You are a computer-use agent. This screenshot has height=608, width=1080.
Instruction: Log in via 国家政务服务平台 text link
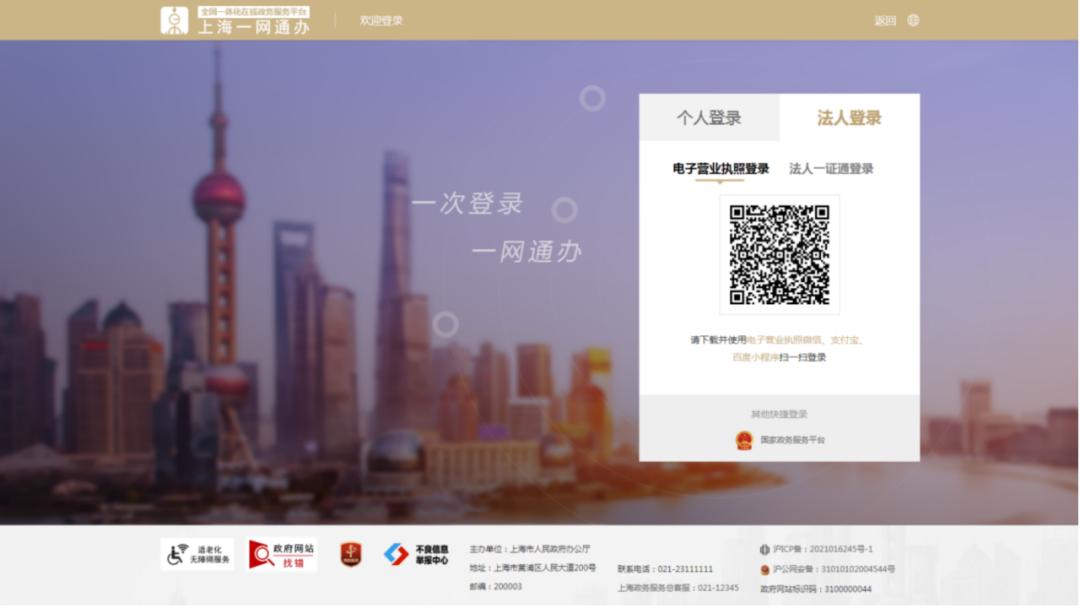[792, 440]
